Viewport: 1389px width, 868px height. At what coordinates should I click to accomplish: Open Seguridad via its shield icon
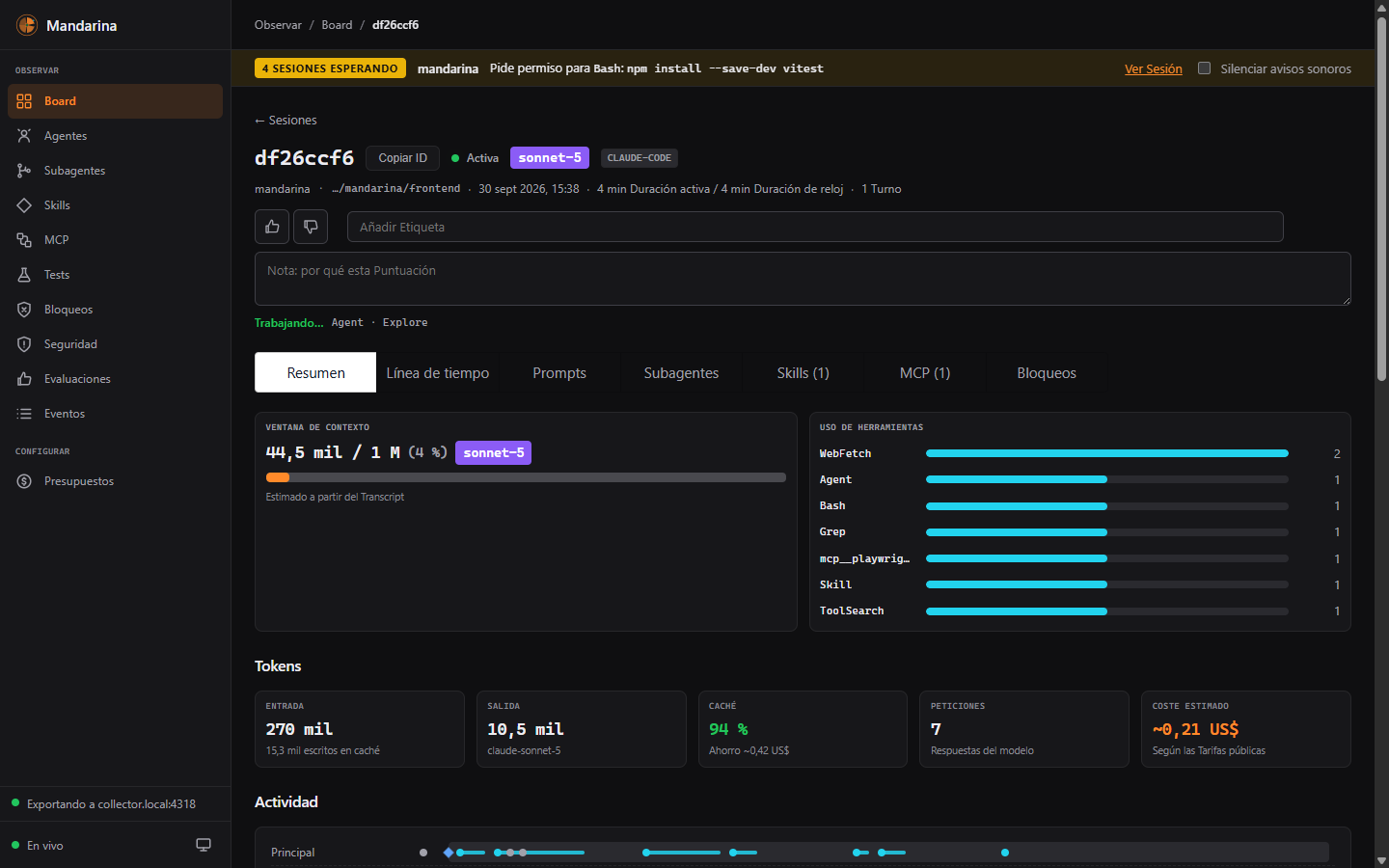tap(24, 344)
